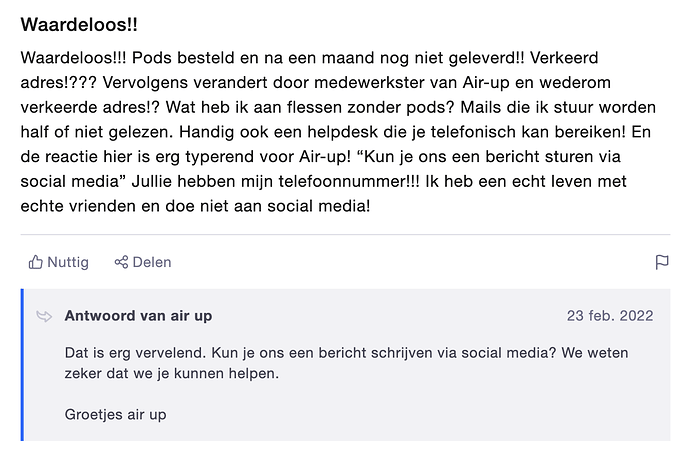
Task: Open the review title "Waardeloos!!"
Action: point(87,23)
